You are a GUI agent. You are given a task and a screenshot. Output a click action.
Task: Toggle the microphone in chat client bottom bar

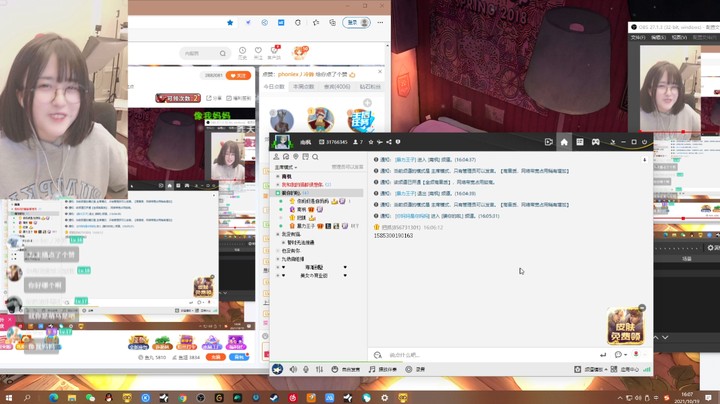(x=306, y=369)
